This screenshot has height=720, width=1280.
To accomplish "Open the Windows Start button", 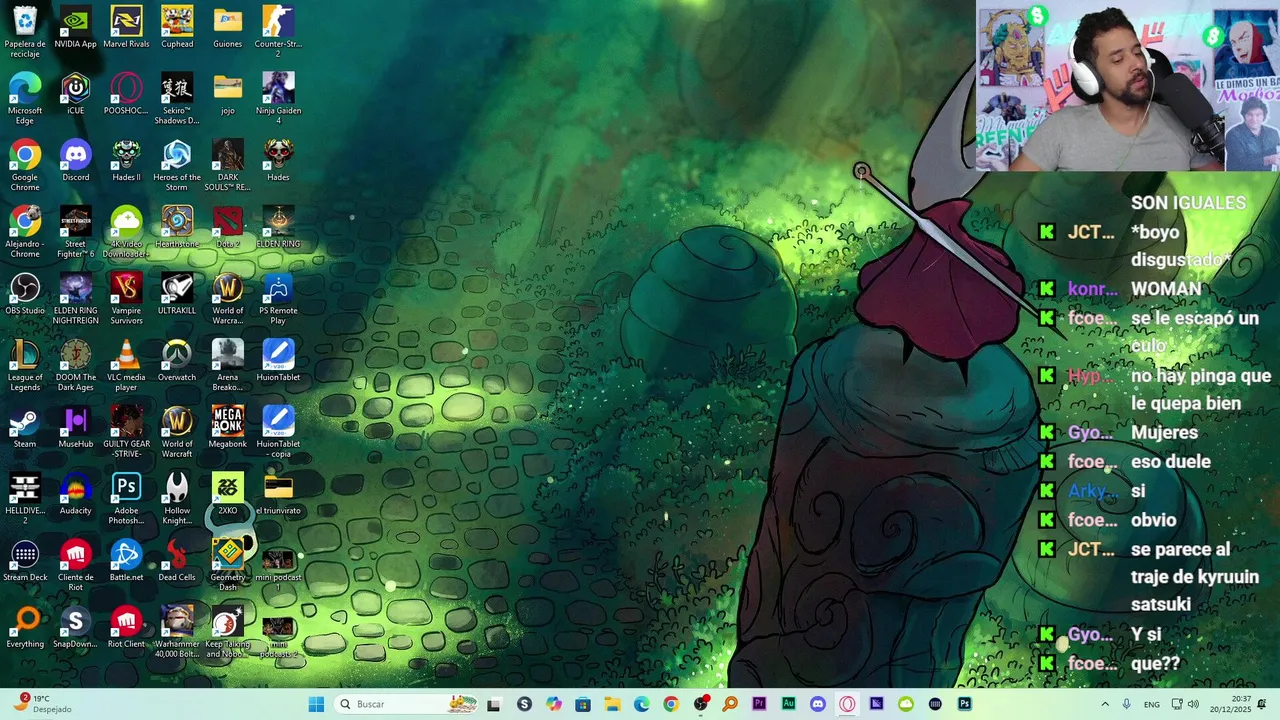I will click(316, 704).
